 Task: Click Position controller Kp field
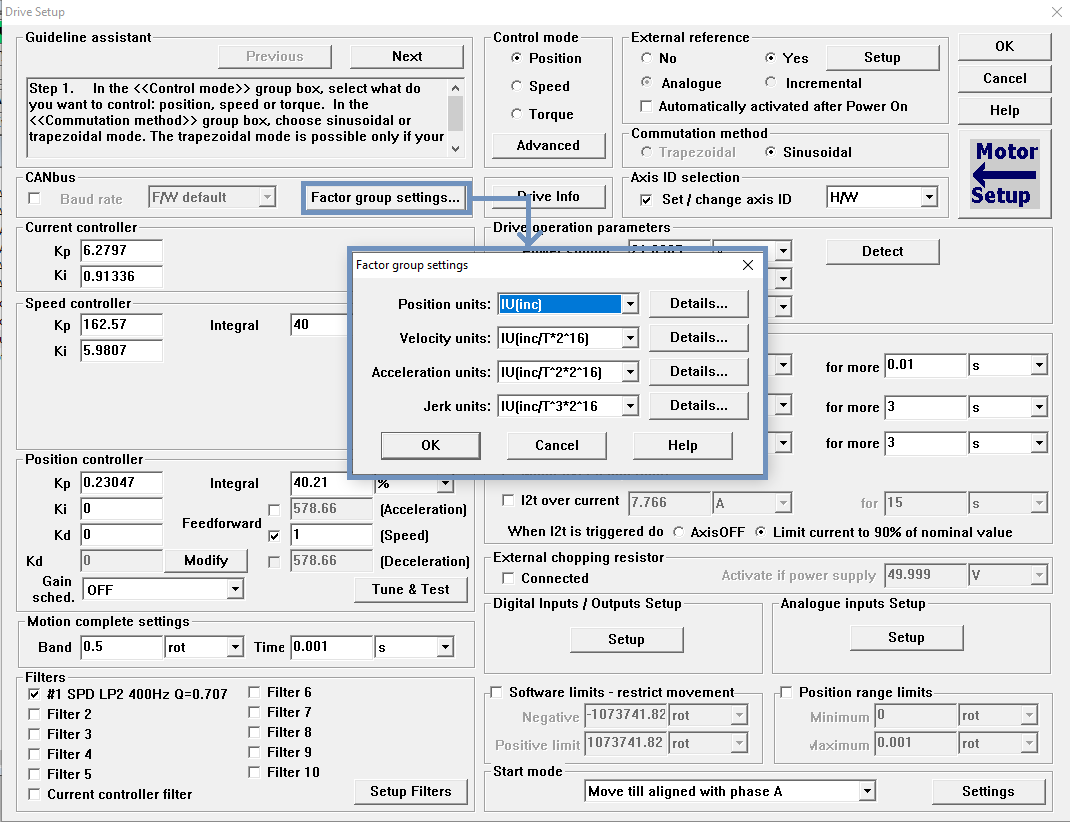pyautogui.click(x=121, y=483)
